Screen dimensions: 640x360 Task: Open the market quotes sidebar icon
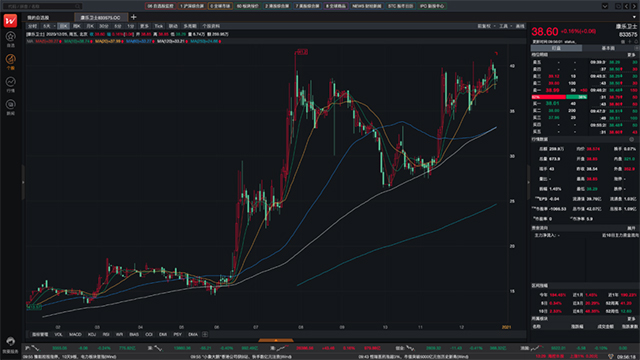click(11, 82)
